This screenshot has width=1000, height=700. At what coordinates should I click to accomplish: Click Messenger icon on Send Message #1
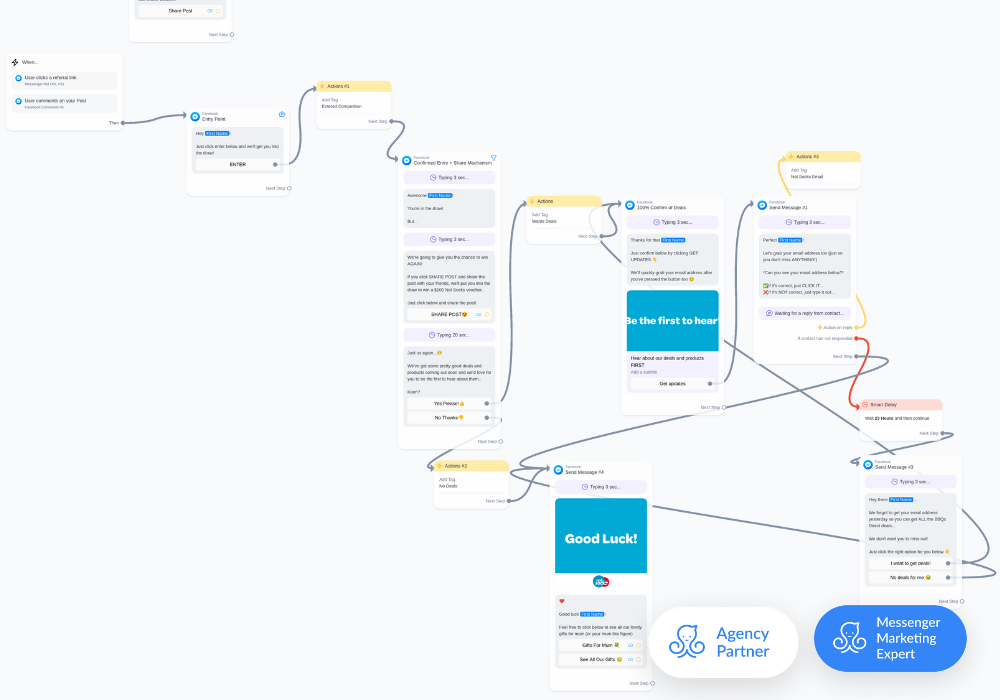[x=762, y=205]
